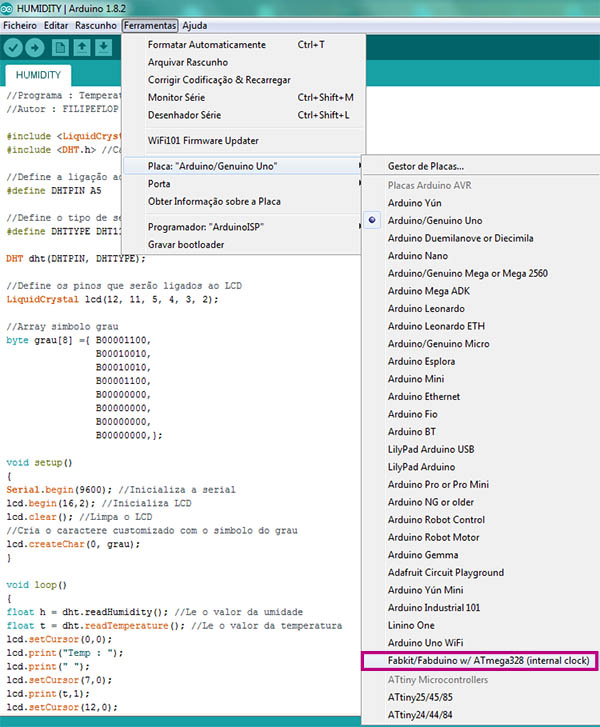Select Arduino Esplora board
600x727 pixels.
tap(480, 362)
